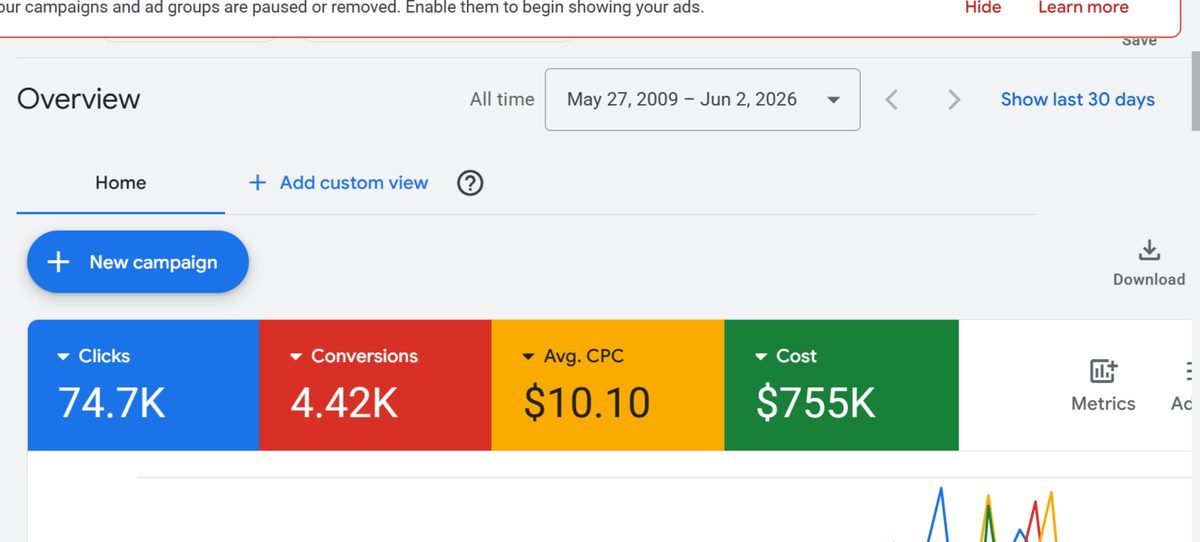This screenshot has width=1200, height=542.
Task: Click the All time label
Action: click(502, 99)
